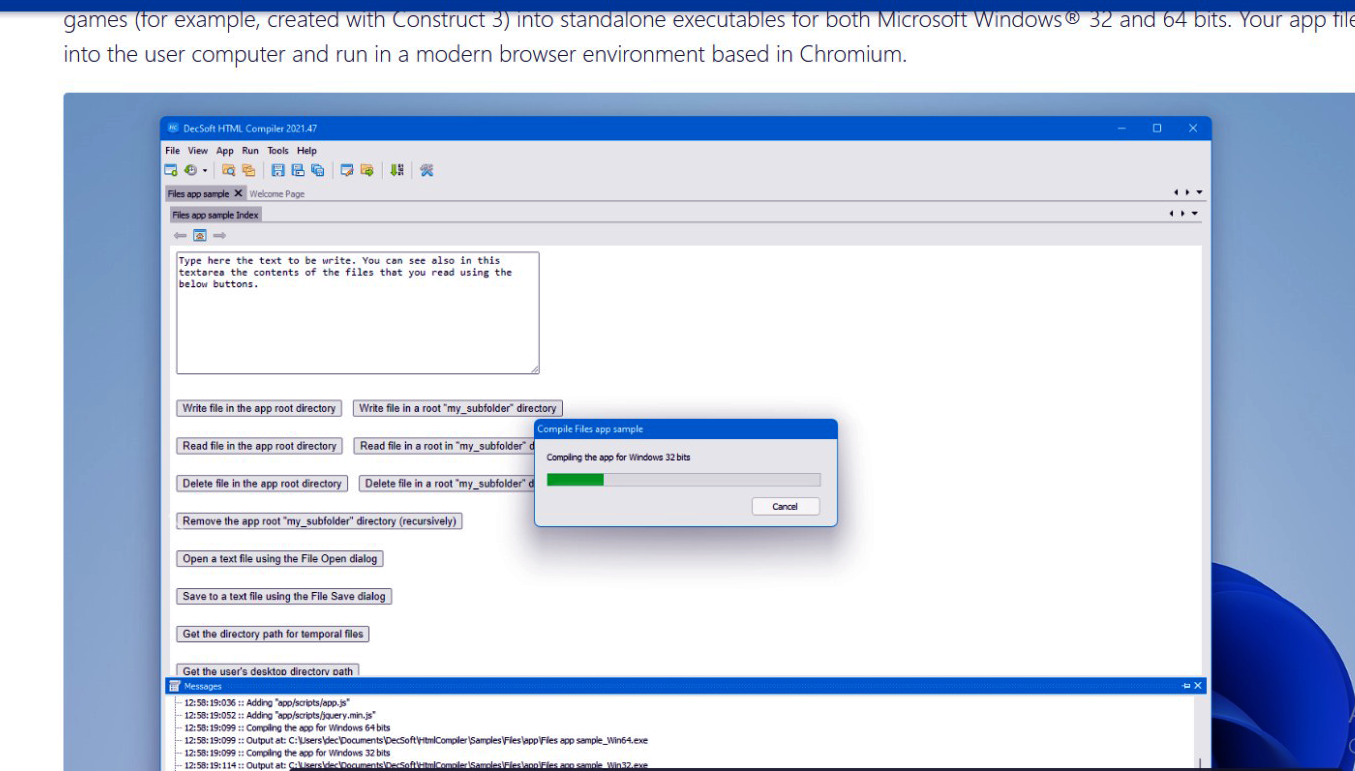
Task: Click the back arrow navigation icon
Action: pyautogui.click(x=180, y=235)
